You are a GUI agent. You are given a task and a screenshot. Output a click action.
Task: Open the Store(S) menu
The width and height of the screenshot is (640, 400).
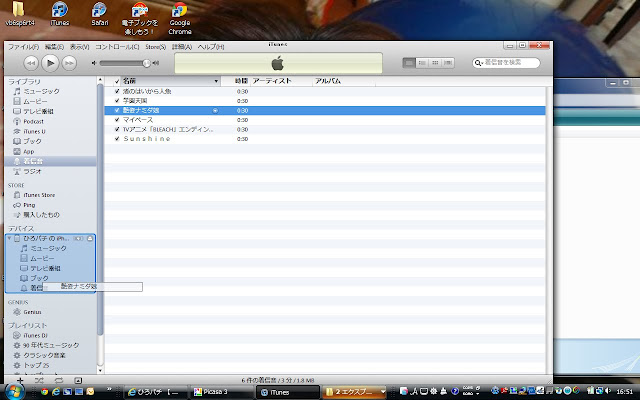click(x=156, y=47)
